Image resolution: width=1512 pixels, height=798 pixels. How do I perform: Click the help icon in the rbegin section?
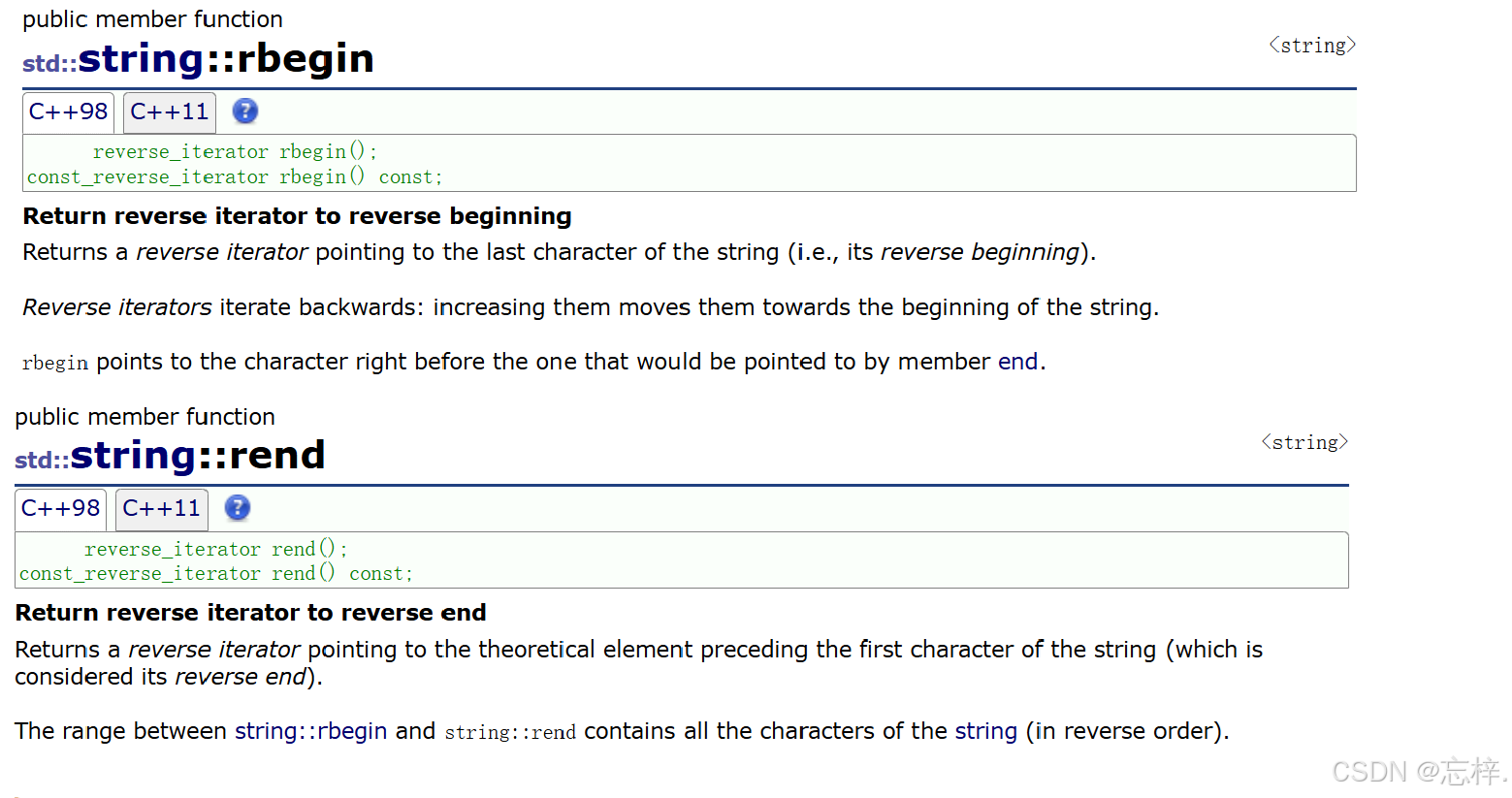pyautogui.click(x=245, y=112)
